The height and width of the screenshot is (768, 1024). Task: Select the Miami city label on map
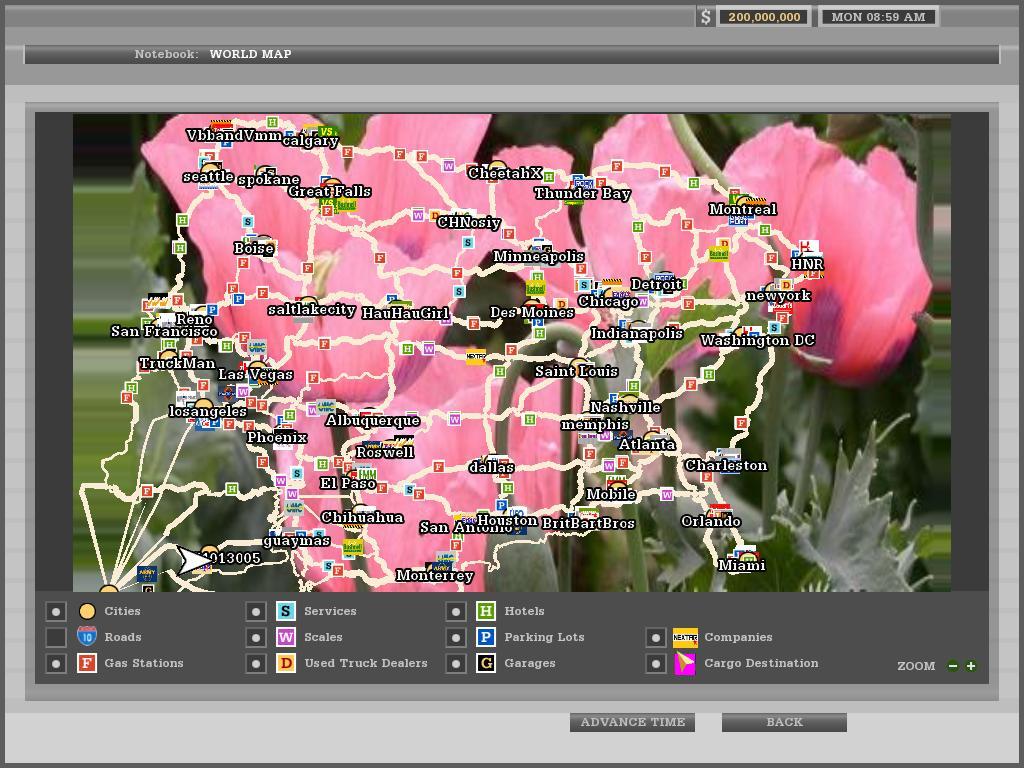(742, 565)
